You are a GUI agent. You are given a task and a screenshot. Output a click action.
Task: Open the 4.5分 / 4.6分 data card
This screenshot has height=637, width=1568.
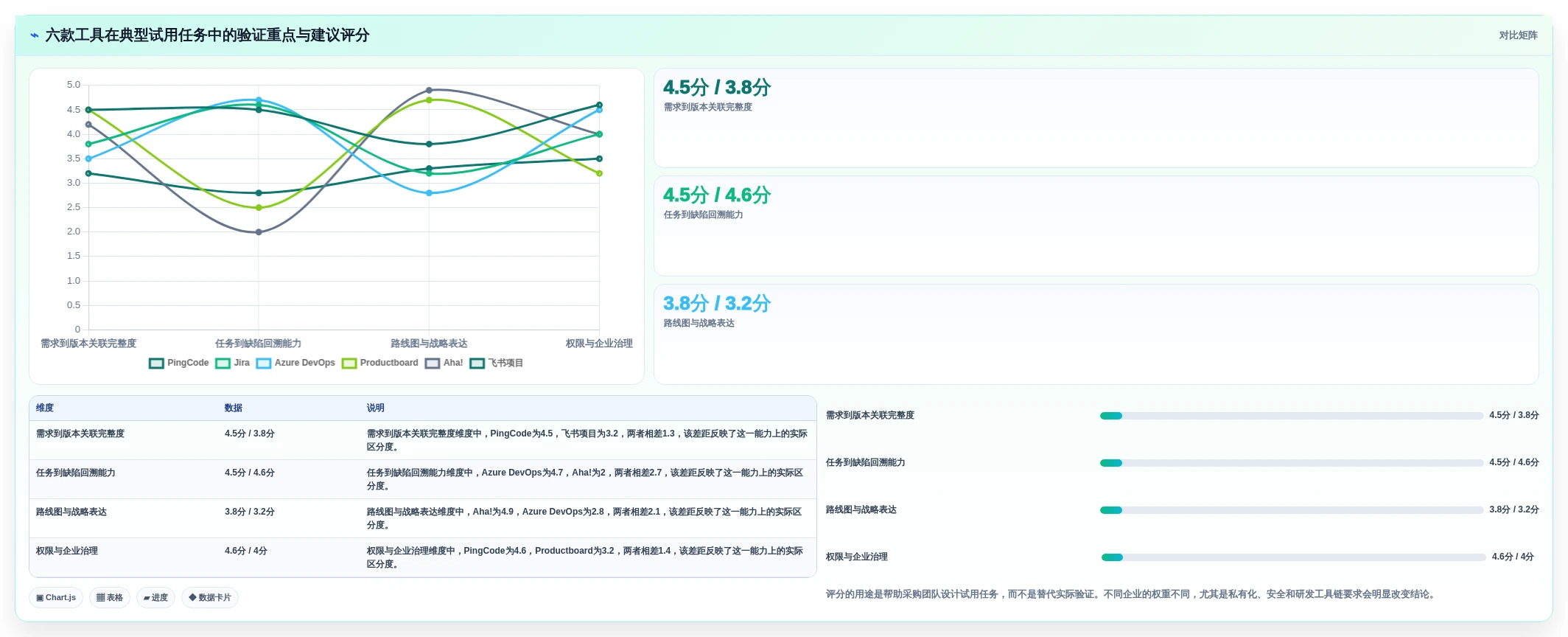click(x=1096, y=226)
